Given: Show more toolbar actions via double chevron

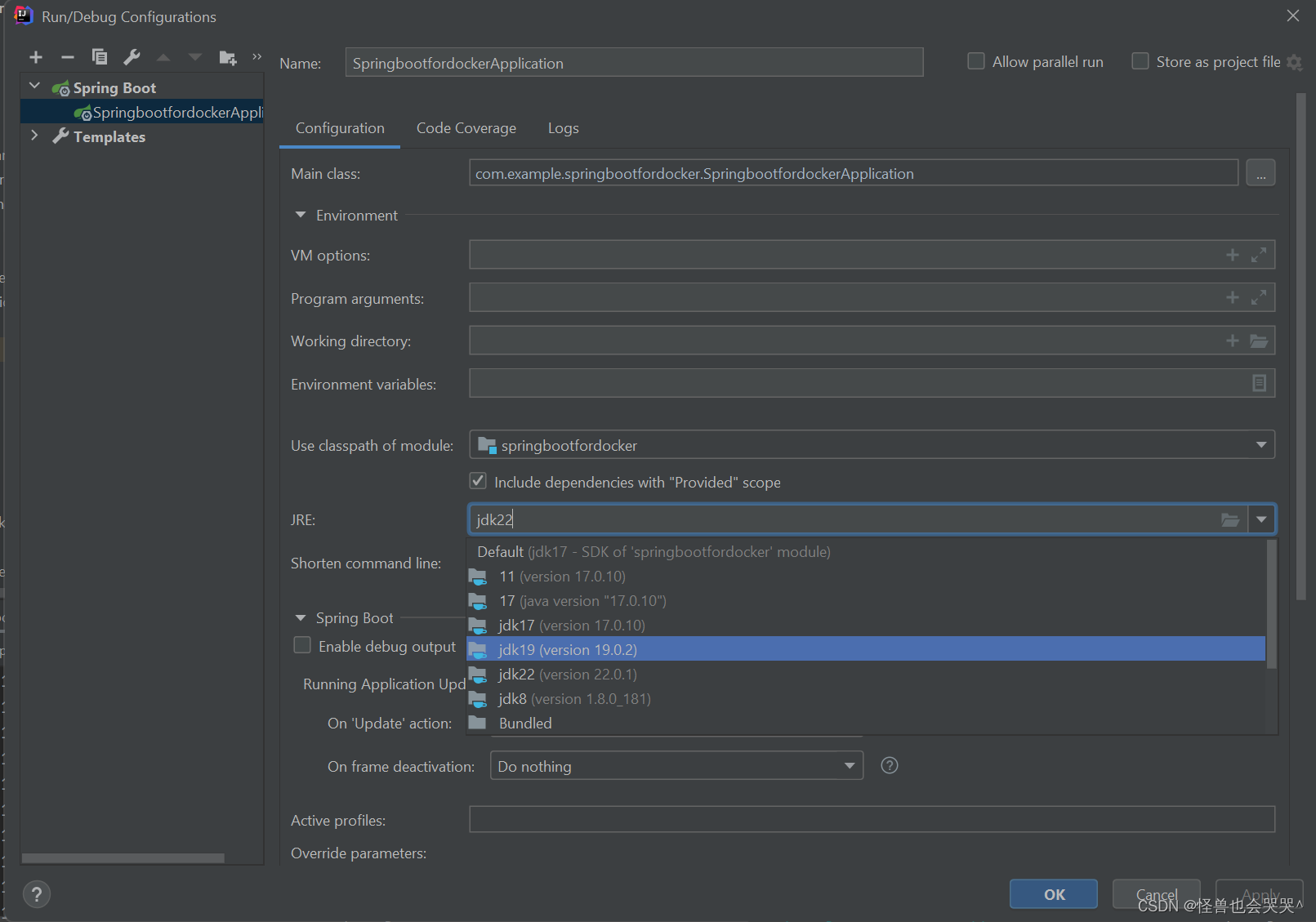Looking at the screenshot, I should pyautogui.click(x=257, y=56).
